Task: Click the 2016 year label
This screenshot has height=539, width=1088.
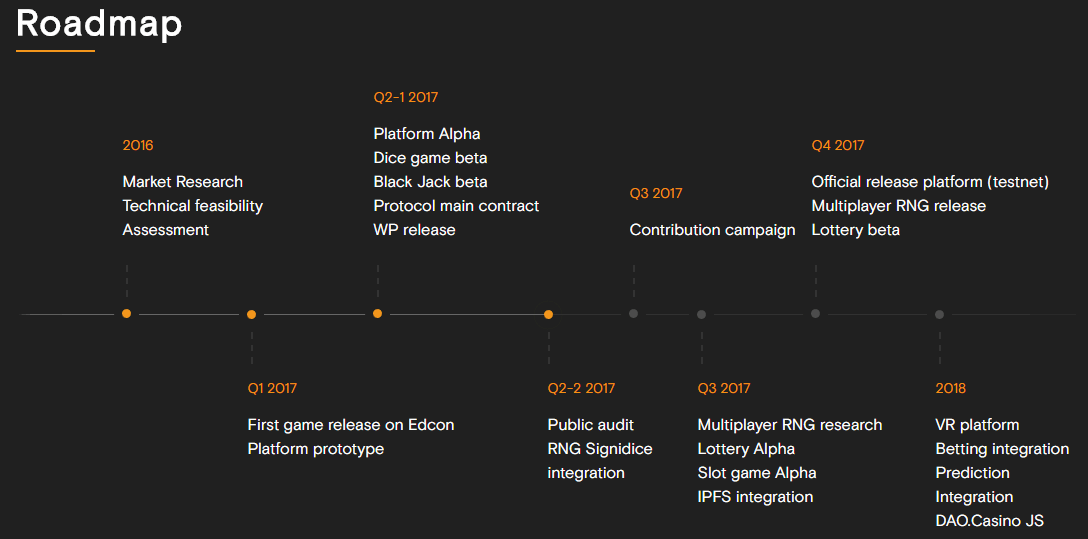Action: [138, 146]
